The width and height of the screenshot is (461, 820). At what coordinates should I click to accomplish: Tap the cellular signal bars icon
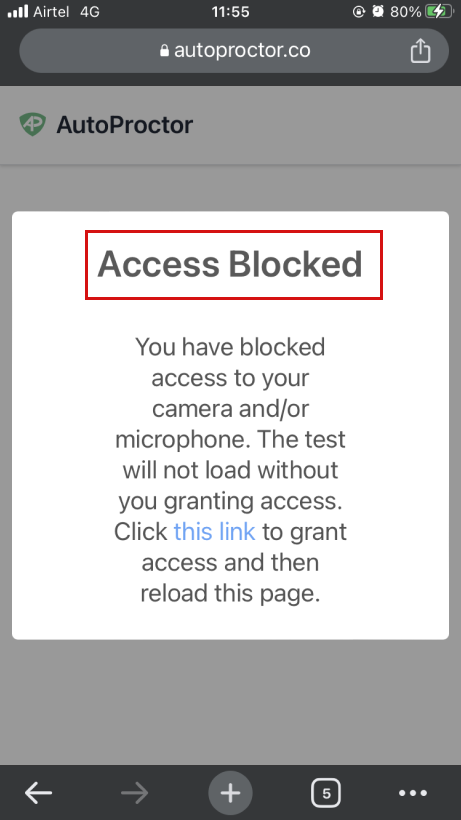pos(18,12)
